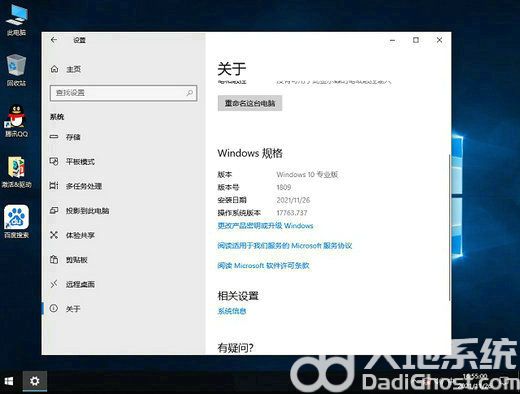Open 此电脑 desktop icon

16,21
